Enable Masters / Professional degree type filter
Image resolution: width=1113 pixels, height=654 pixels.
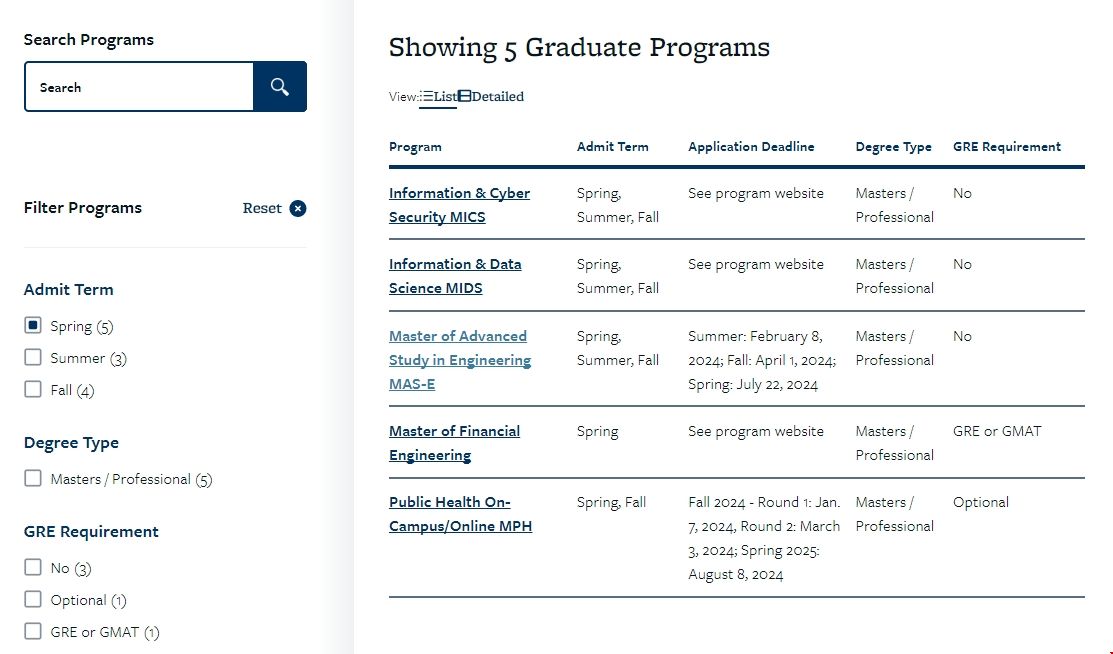(33, 479)
